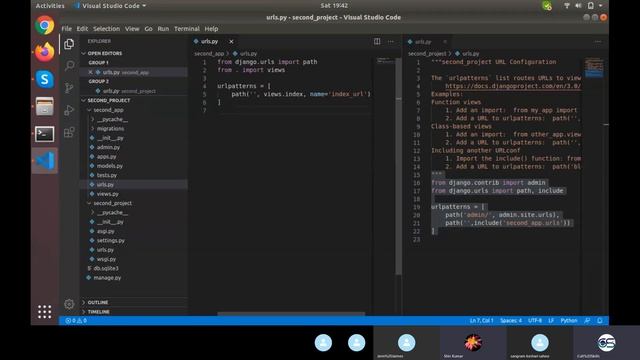Open the Explorer view in the activity bar
Image resolution: width=640 pixels, height=360 pixels.
[x=69, y=44]
